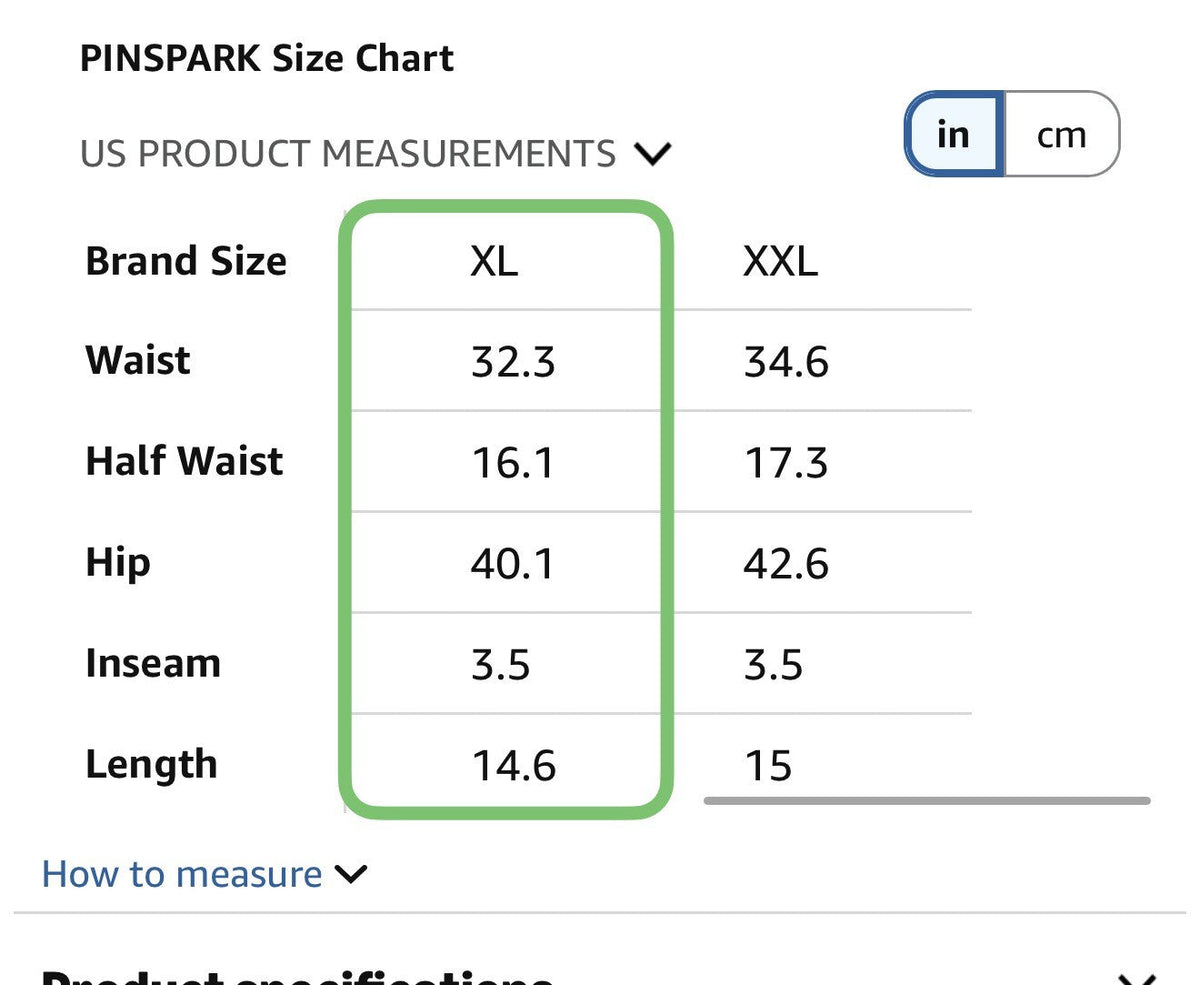
Task: Open How to measure link
Action: pyautogui.click(x=182, y=874)
